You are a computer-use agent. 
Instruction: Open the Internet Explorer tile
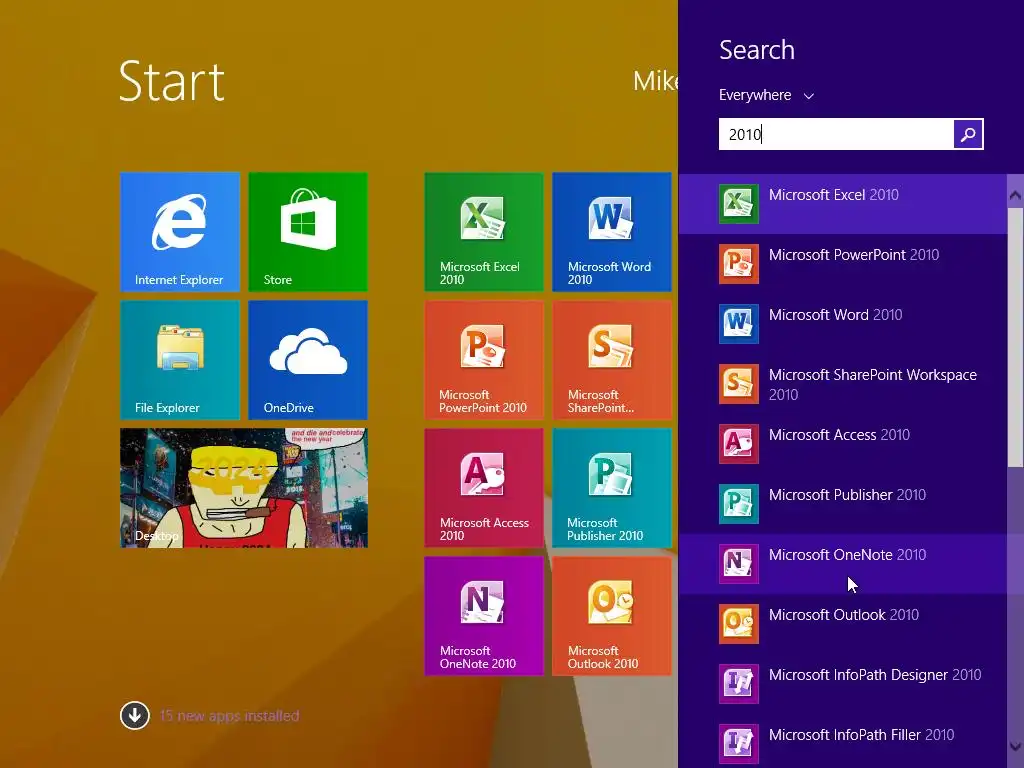click(180, 231)
